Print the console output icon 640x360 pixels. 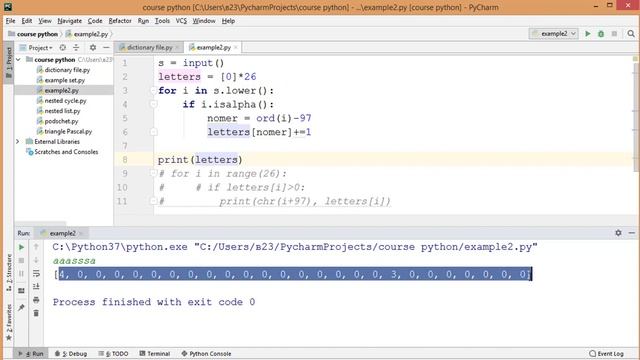click(36, 300)
